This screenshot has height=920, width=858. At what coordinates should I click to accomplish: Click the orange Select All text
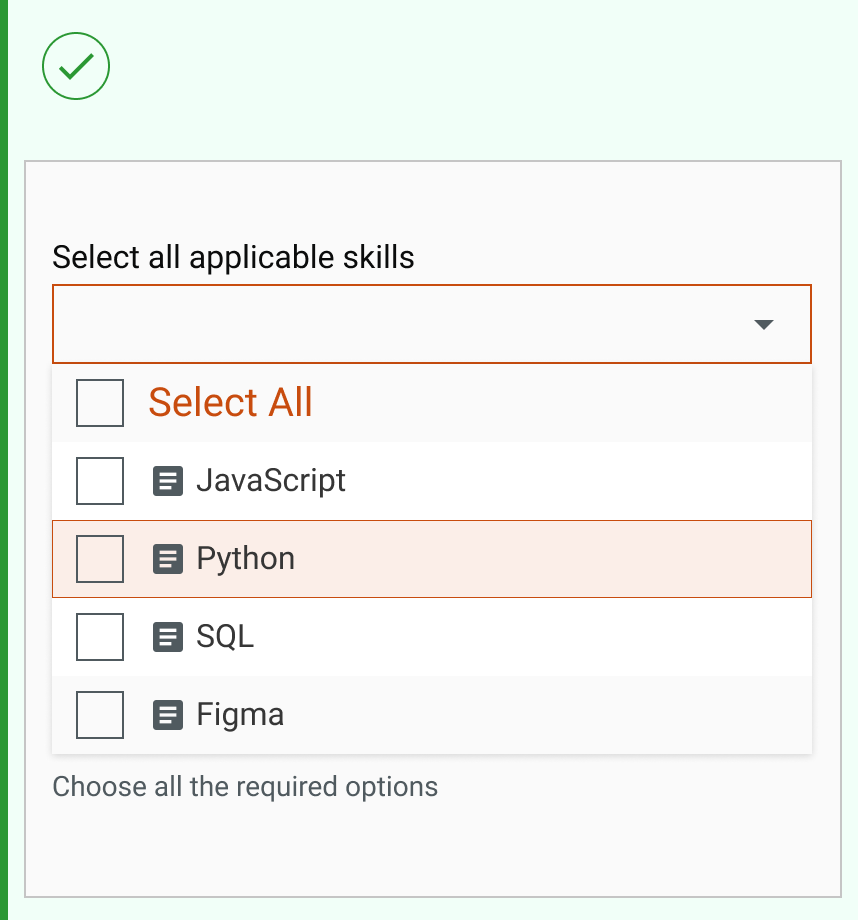click(x=231, y=403)
